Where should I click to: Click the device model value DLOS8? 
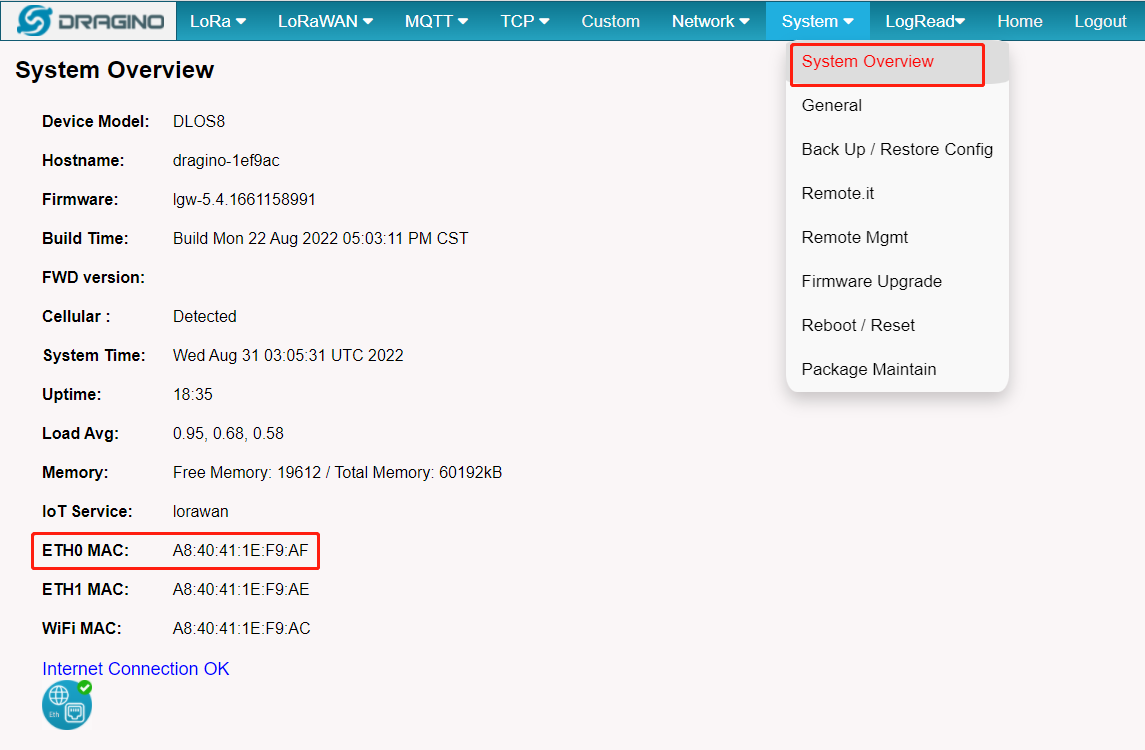pos(199,121)
